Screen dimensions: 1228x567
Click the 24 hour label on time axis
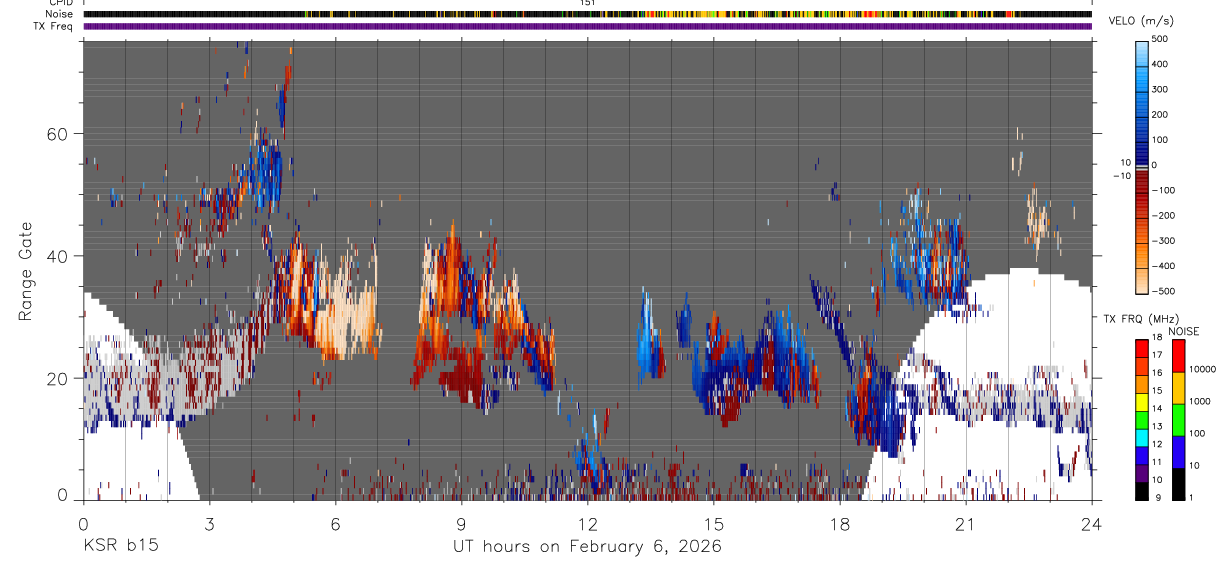click(x=1092, y=523)
